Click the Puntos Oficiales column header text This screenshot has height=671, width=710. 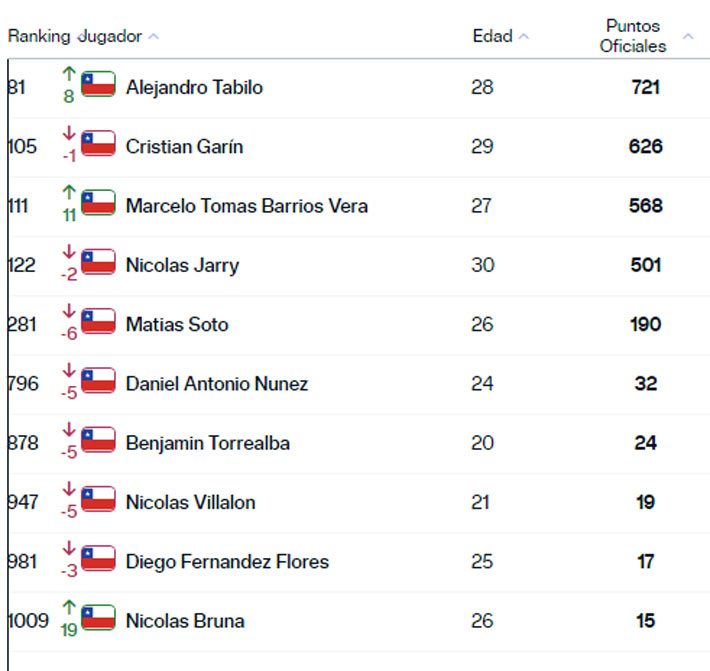point(633,36)
